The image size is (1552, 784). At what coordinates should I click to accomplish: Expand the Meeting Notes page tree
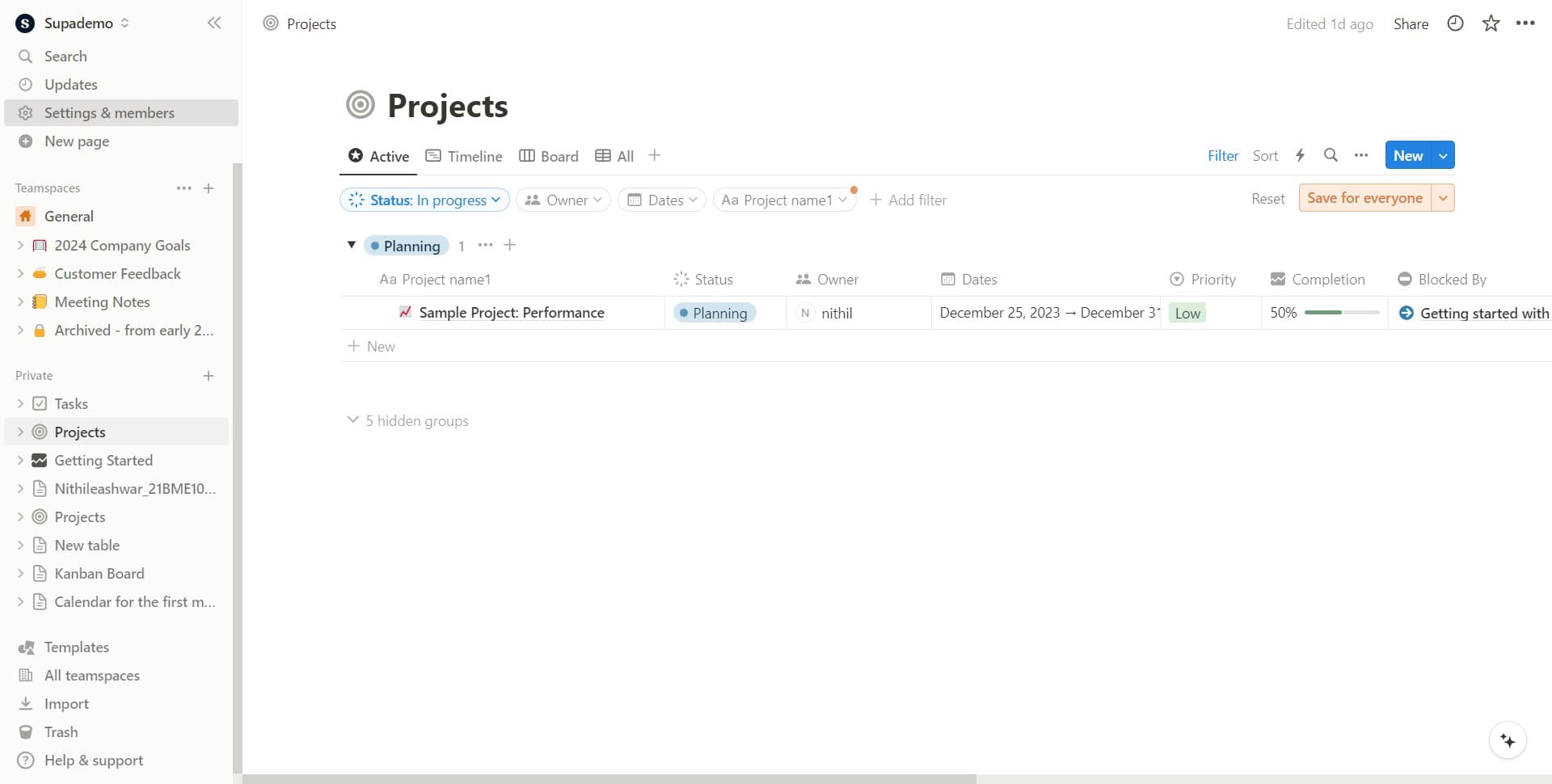click(20, 302)
